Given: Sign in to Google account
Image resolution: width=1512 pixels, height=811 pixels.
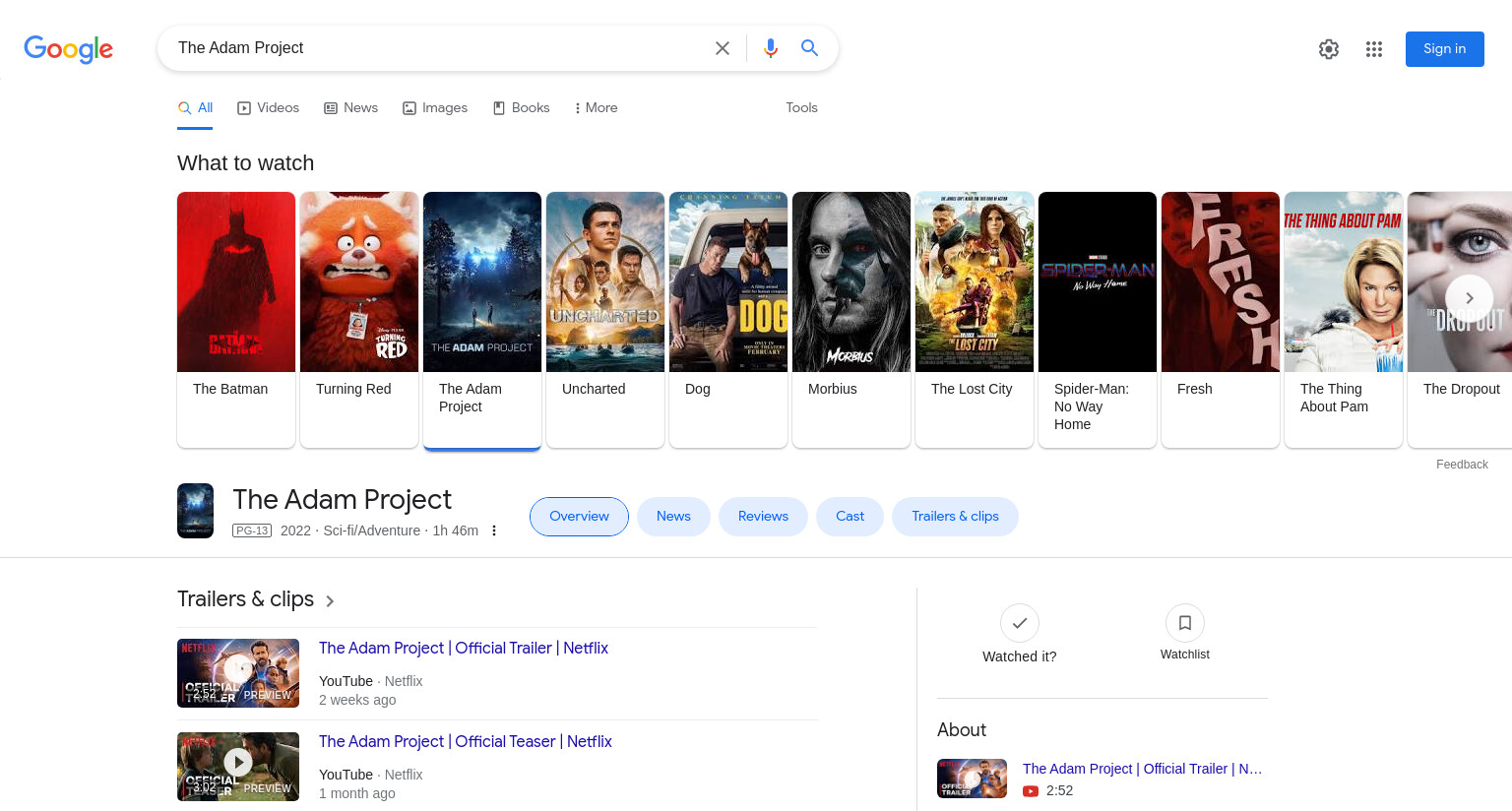Looking at the screenshot, I should coord(1444,49).
